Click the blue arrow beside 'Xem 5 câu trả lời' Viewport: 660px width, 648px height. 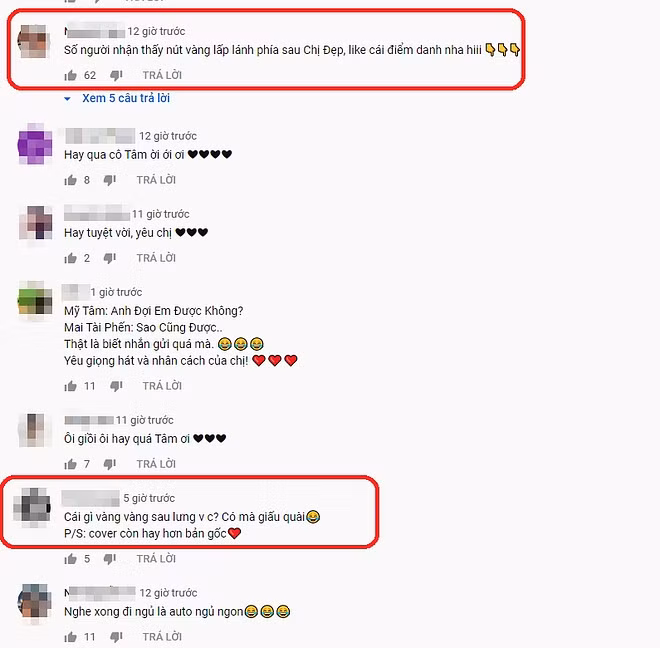(x=67, y=99)
